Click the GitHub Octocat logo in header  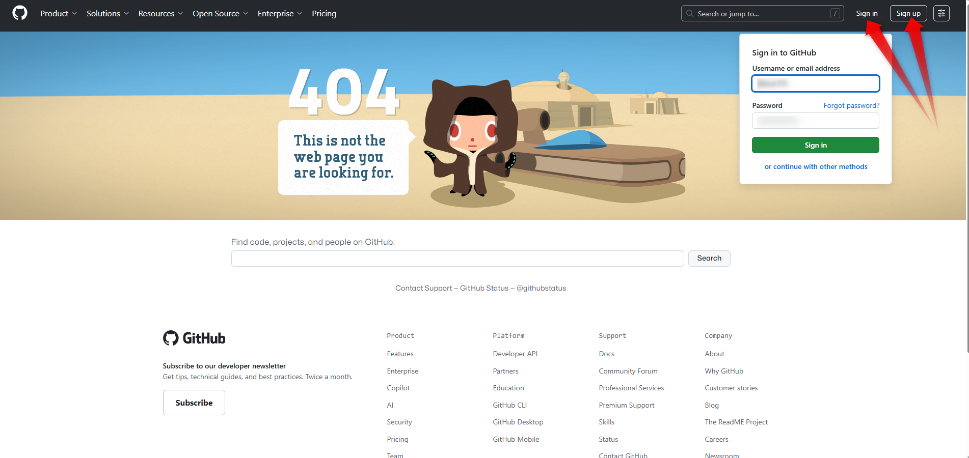(20, 14)
